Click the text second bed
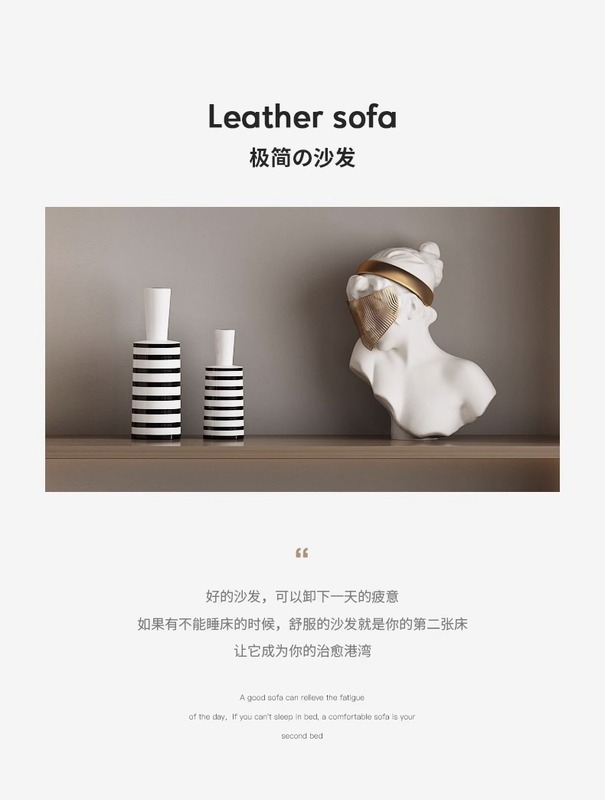 302,736
